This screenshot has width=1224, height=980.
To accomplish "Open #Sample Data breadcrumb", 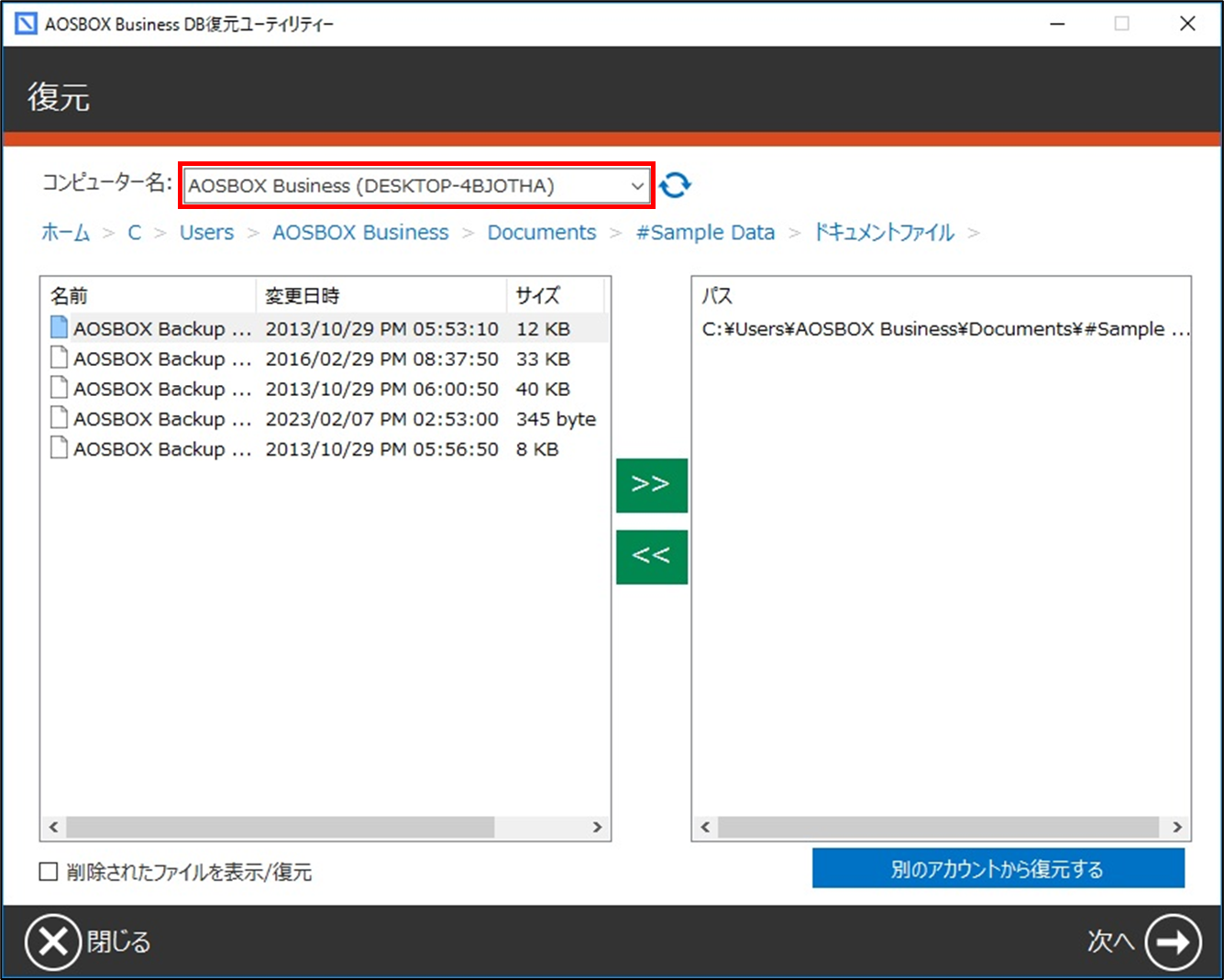I will coord(705,233).
